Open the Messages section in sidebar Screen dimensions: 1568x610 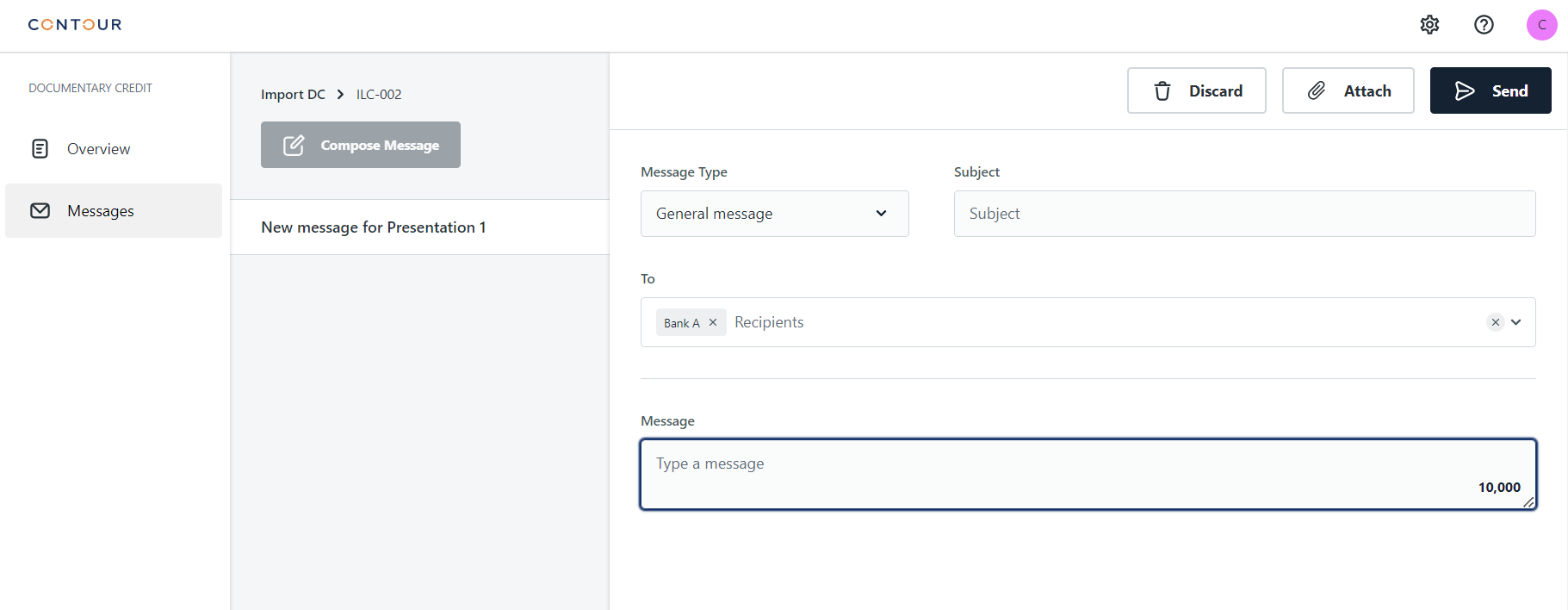coord(114,210)
